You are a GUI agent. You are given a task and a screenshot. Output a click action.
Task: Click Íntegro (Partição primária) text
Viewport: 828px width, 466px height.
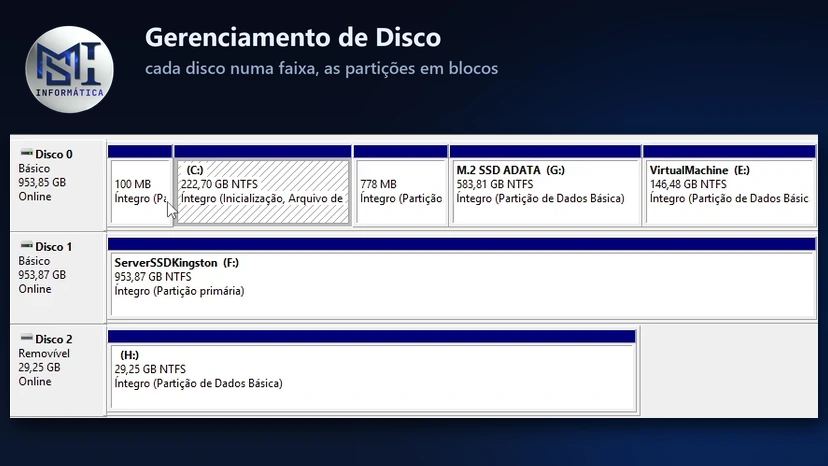(179, 291)
